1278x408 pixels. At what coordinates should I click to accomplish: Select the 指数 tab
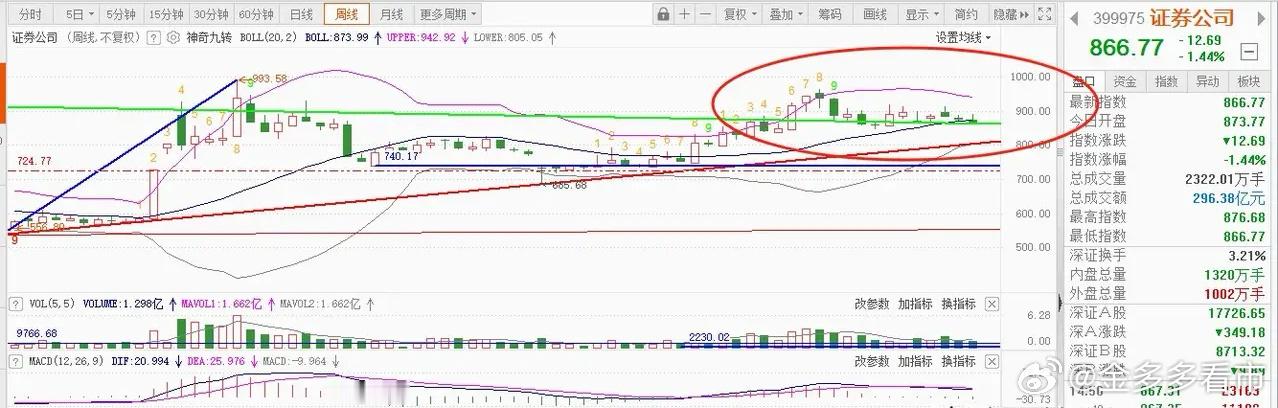pos(1166,82)
